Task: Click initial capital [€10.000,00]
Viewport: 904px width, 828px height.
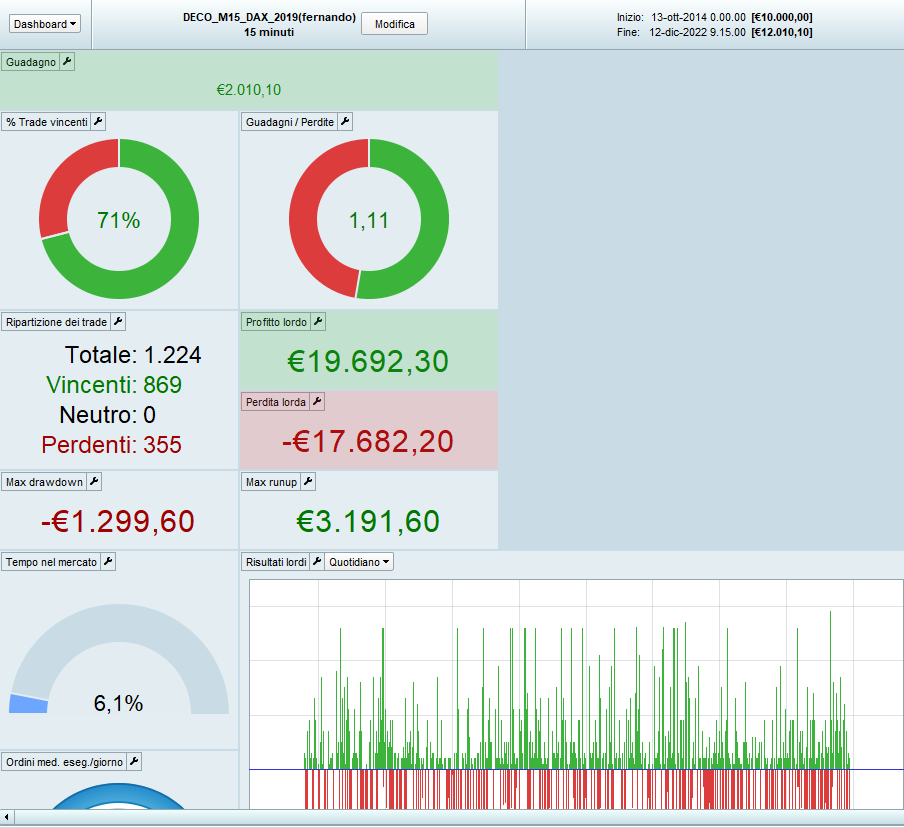Action: pos(782,17)
